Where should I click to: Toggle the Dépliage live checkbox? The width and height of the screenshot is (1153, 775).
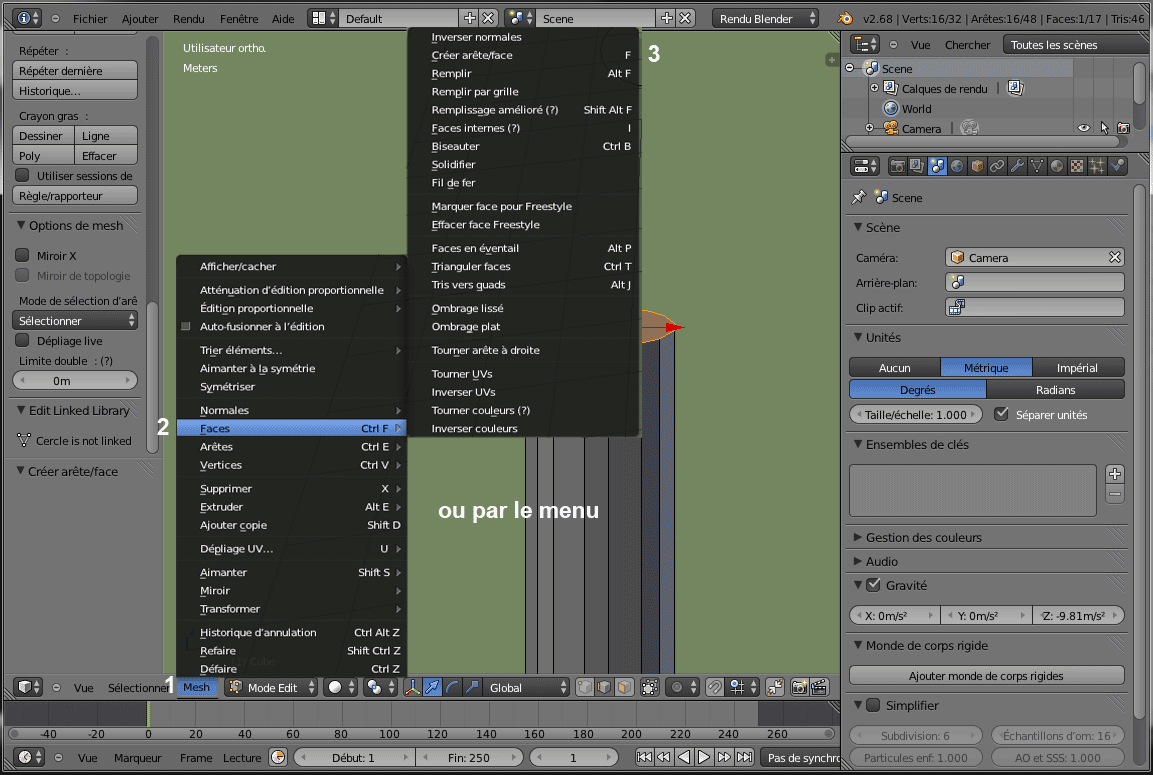(23, 340)
